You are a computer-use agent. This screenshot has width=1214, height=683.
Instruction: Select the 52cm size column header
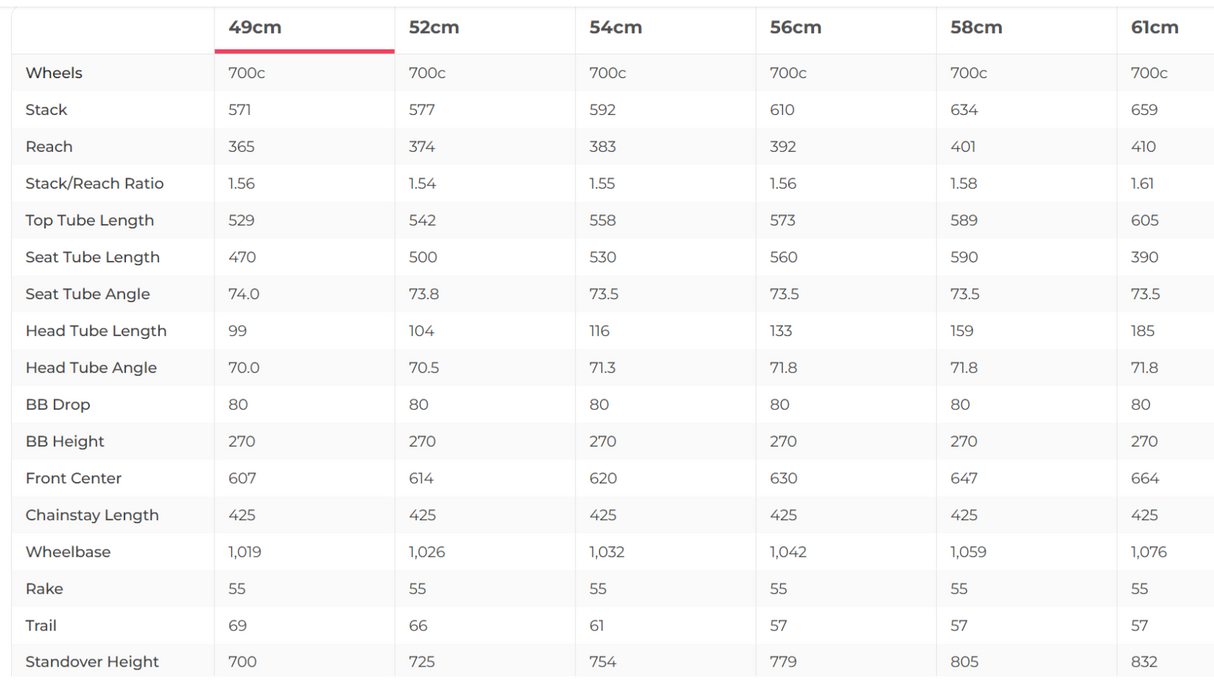[x=434, y=28]
